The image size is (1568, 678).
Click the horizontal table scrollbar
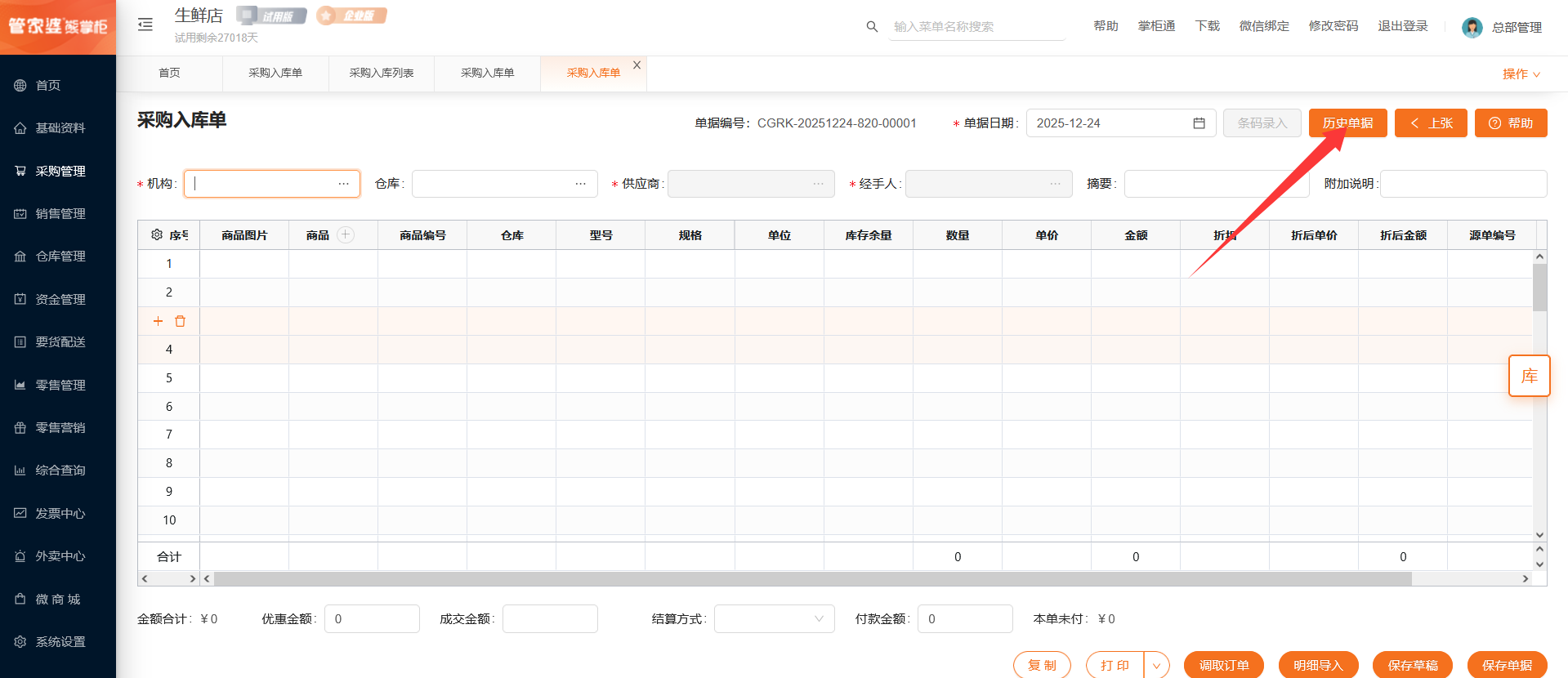tap(812, 579)
